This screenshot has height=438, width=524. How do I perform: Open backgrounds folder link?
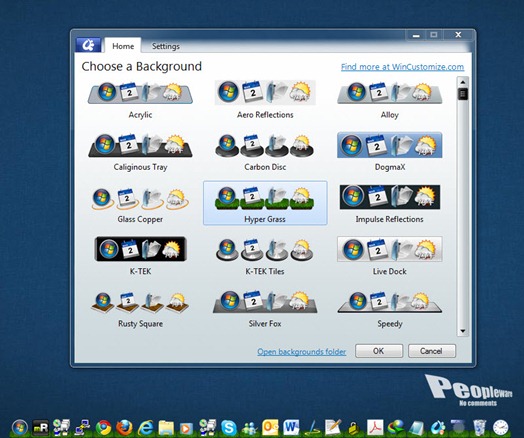(301, 352)
